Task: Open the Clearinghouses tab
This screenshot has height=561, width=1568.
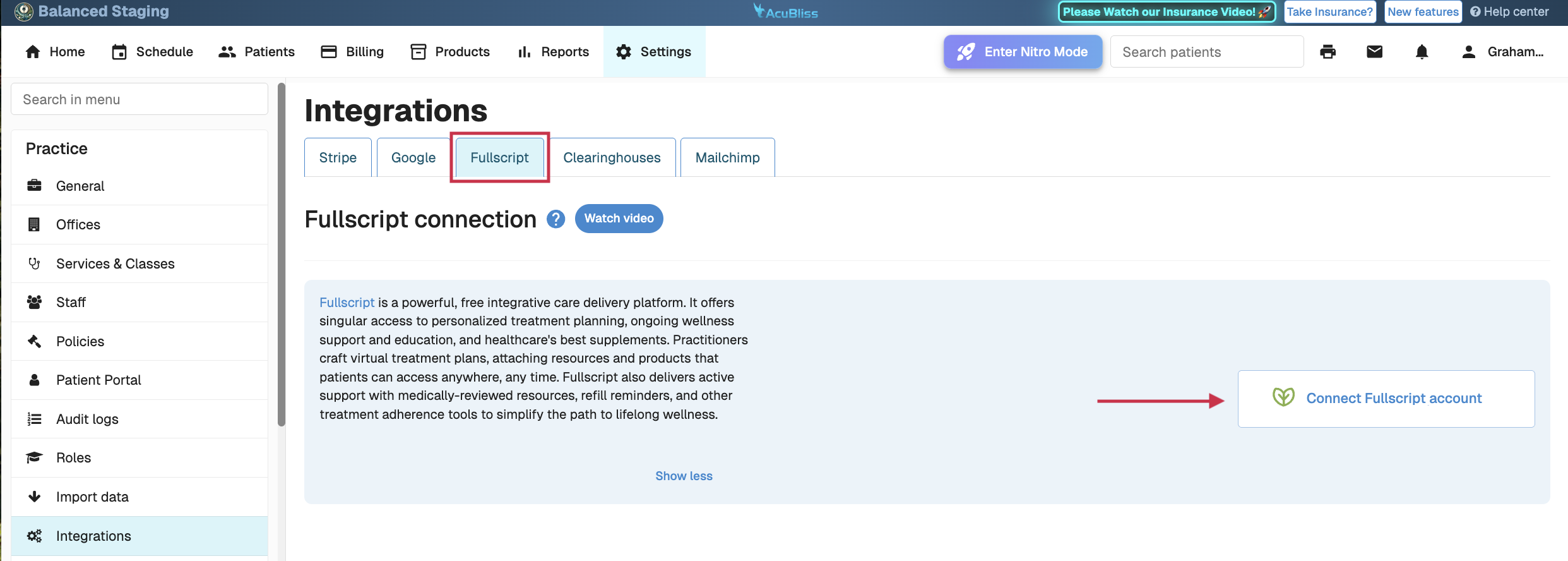Action: click(612, 157)
